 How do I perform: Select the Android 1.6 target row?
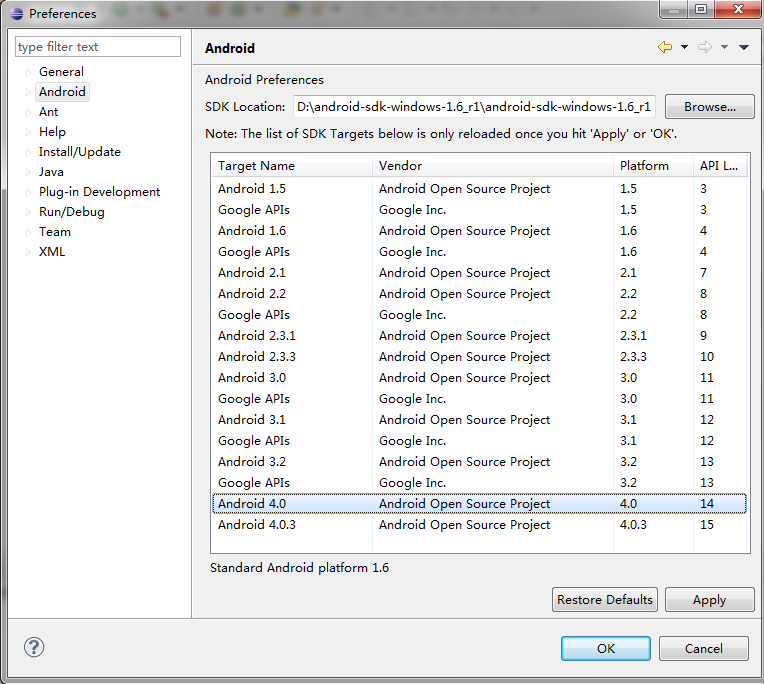point(479,230)
